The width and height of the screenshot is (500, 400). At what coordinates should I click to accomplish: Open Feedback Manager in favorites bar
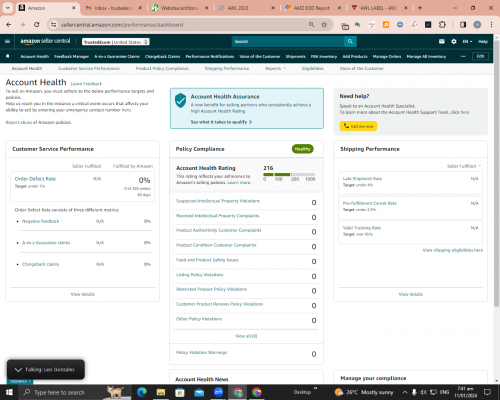[x=71, y=57]
